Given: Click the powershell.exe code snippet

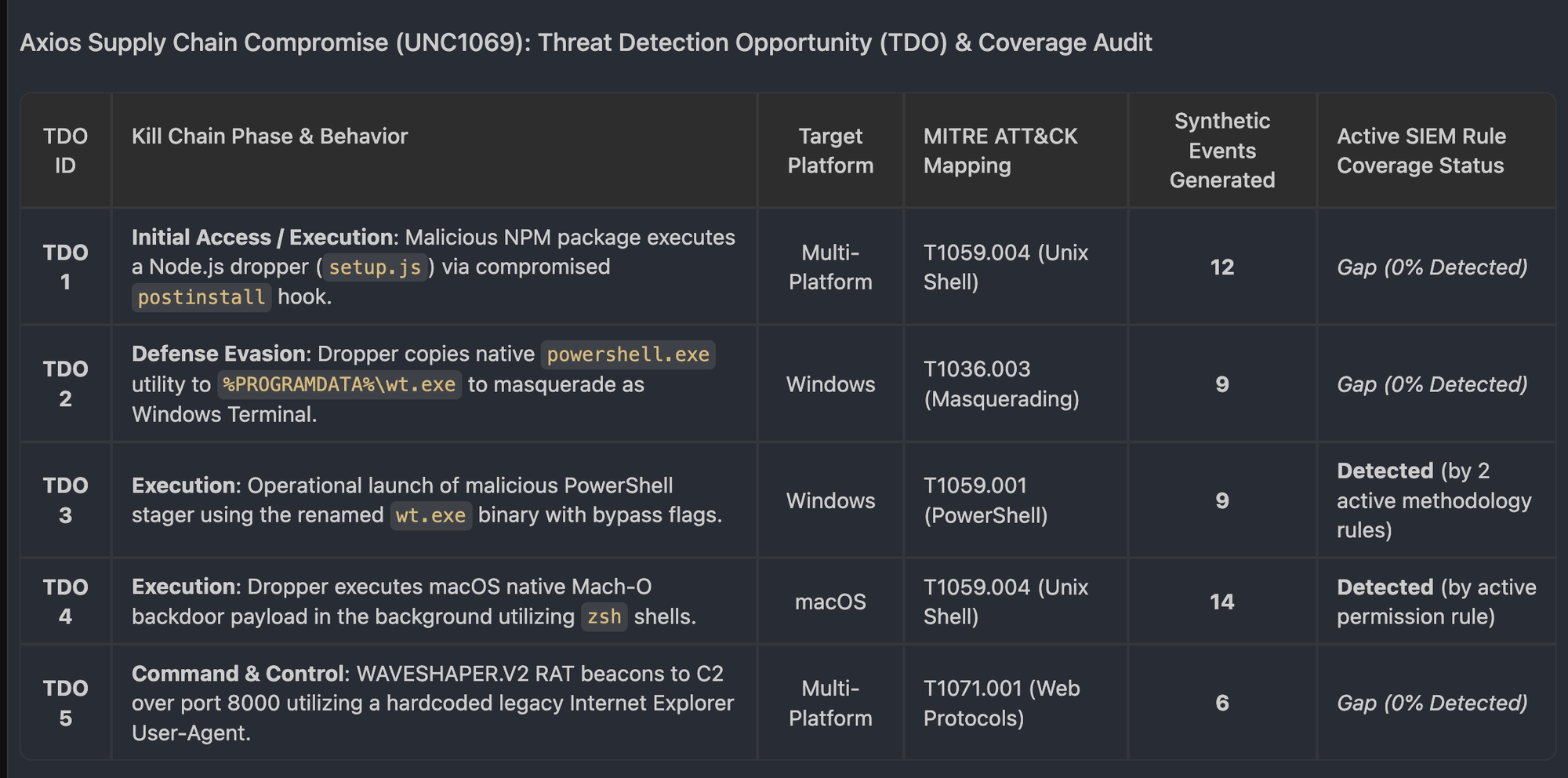Looking at the screenshot, I should (x=628, y=354).
